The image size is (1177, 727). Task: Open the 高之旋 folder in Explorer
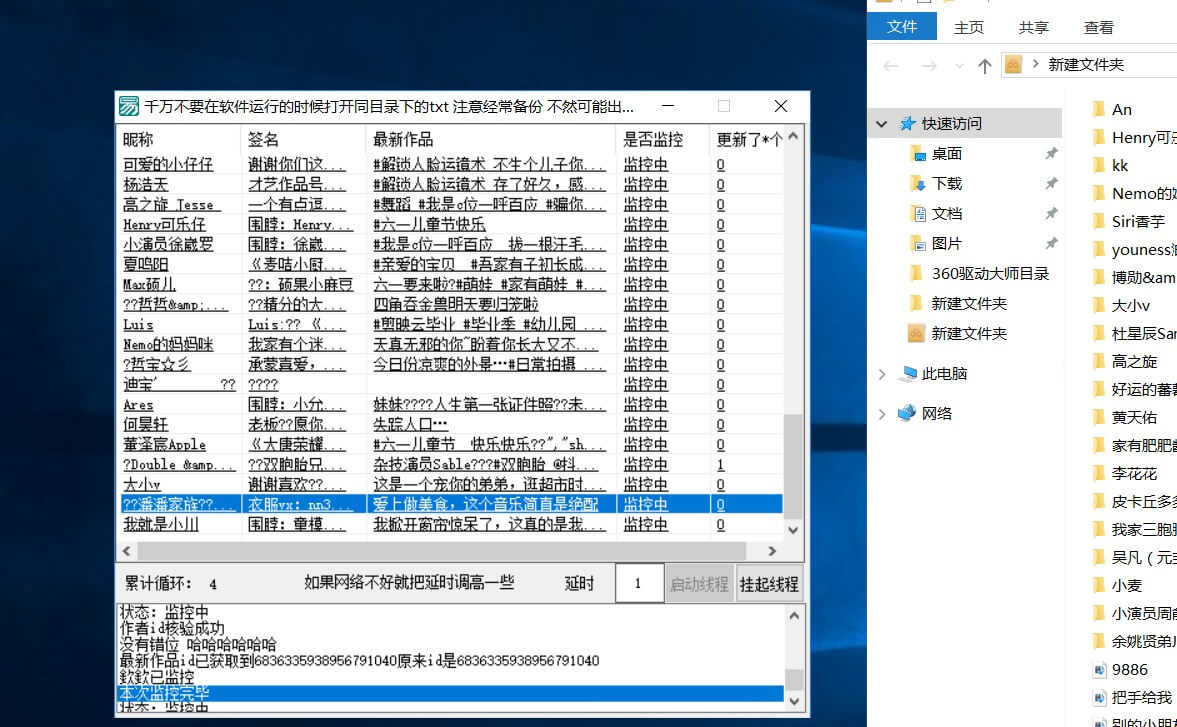click(1134, 362)
